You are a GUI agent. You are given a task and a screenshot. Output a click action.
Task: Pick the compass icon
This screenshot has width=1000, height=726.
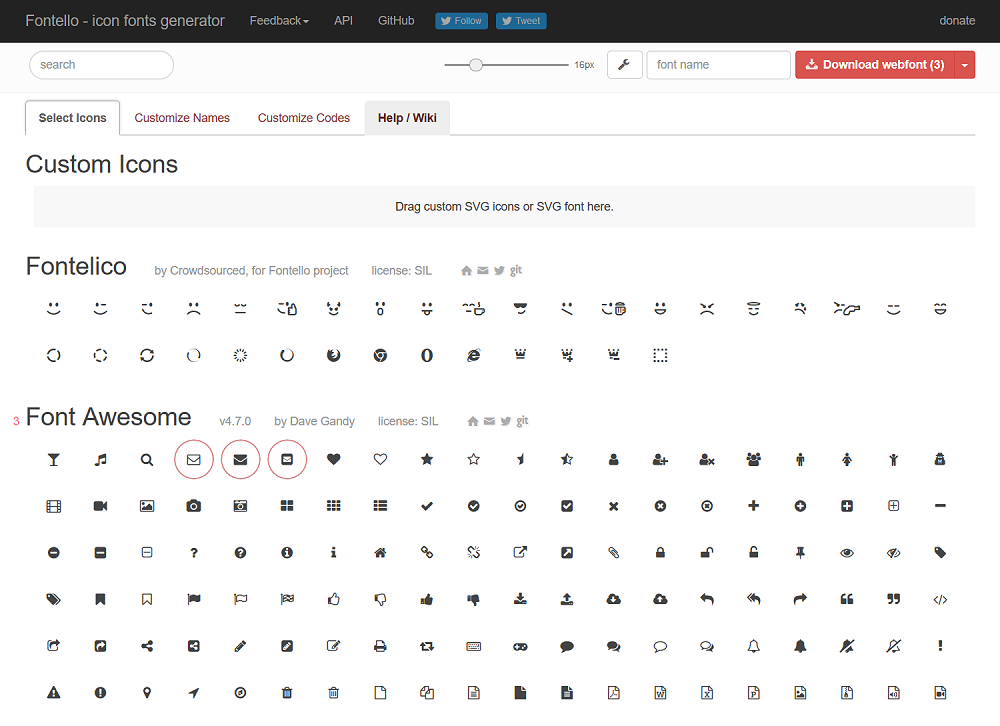pos(240,693)
